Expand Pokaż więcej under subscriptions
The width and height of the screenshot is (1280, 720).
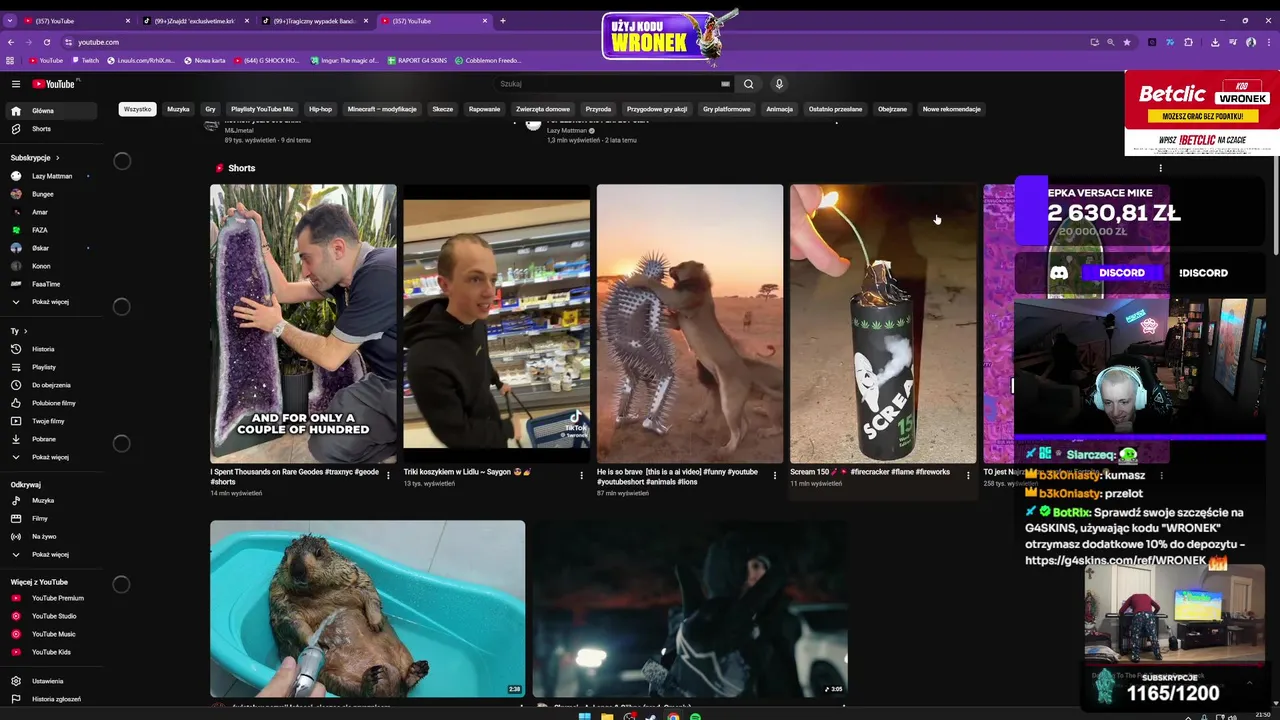click(50, 302)
